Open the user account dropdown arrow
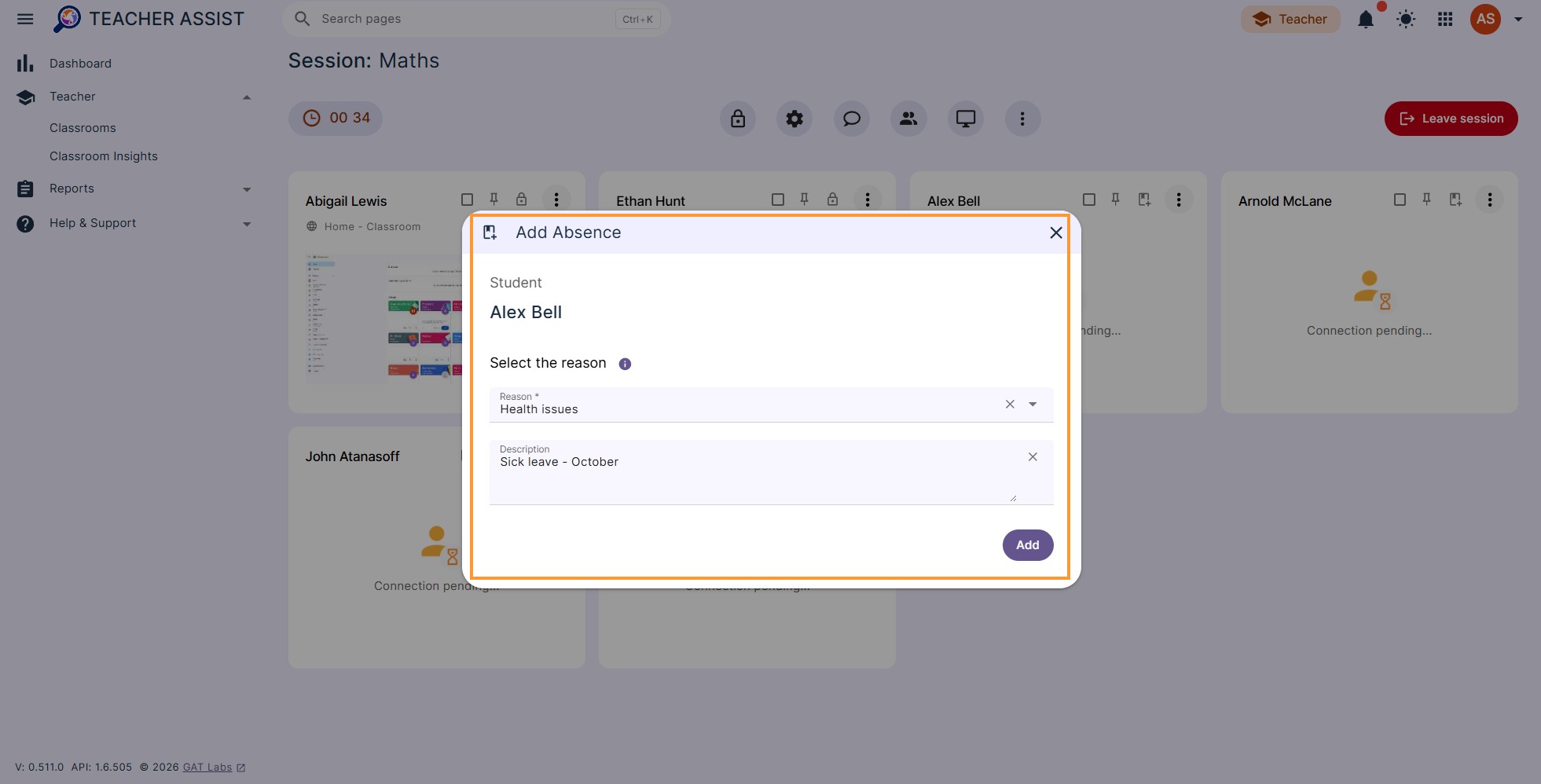Viewport: 1541px width, 784px height. coord(1518,20)
